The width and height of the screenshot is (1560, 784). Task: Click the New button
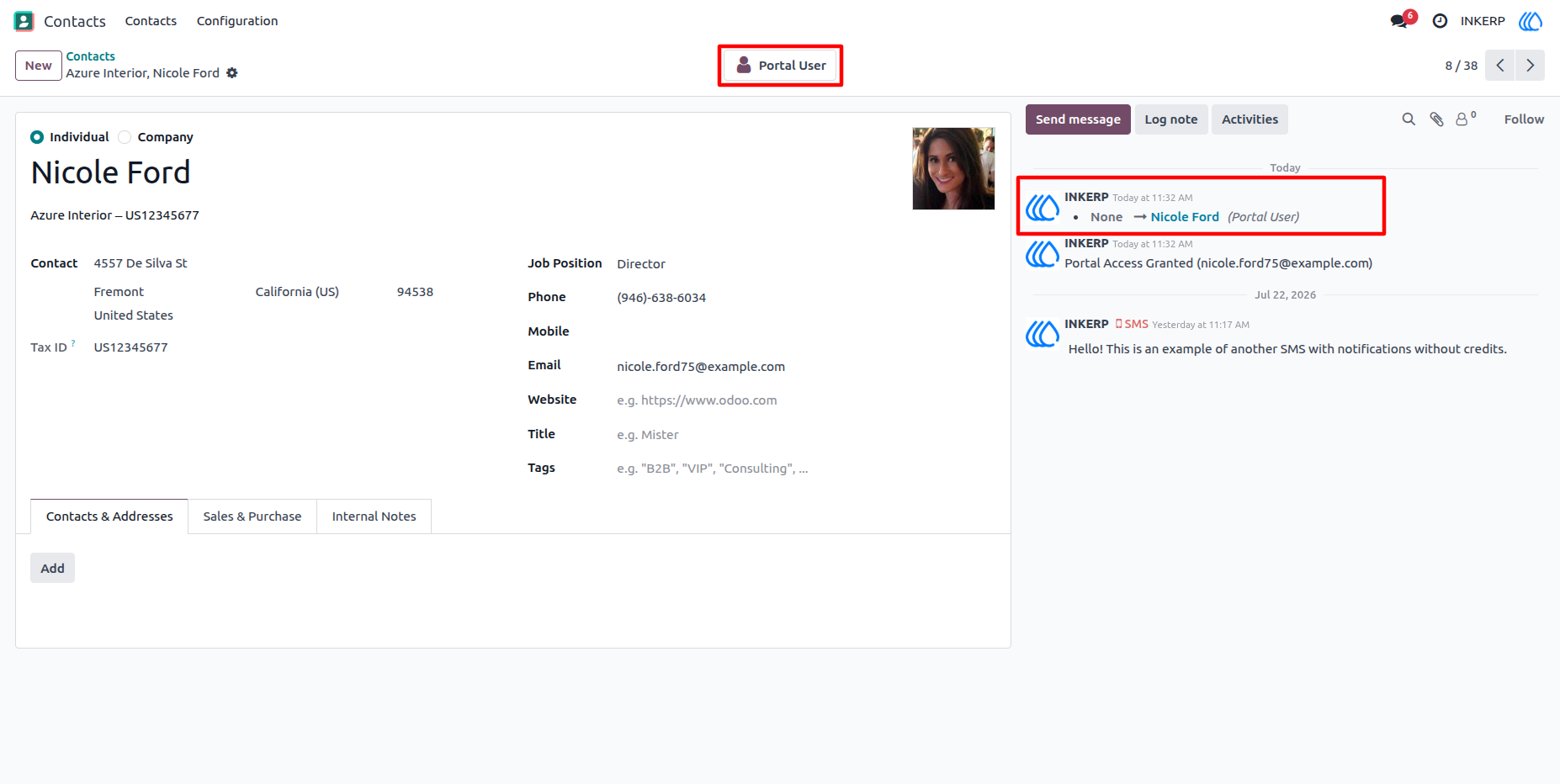click(39, 66)
